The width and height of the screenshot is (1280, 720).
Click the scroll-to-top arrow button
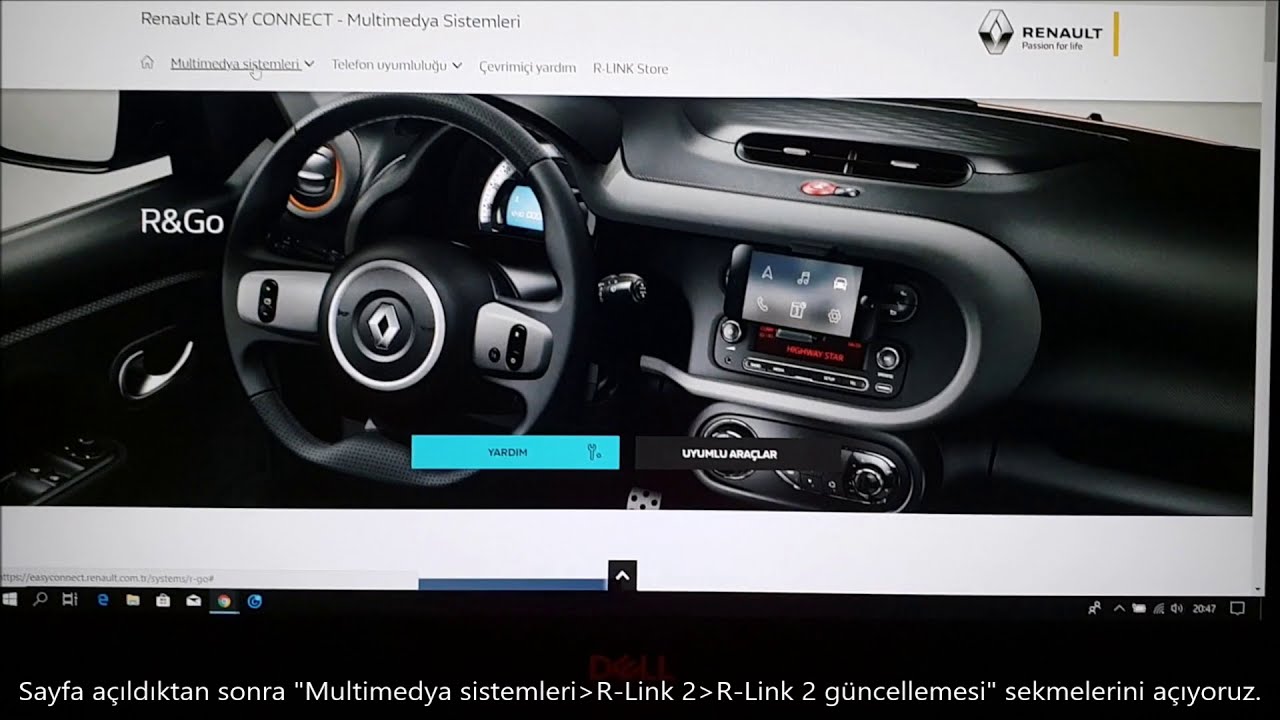coord(622,576)
